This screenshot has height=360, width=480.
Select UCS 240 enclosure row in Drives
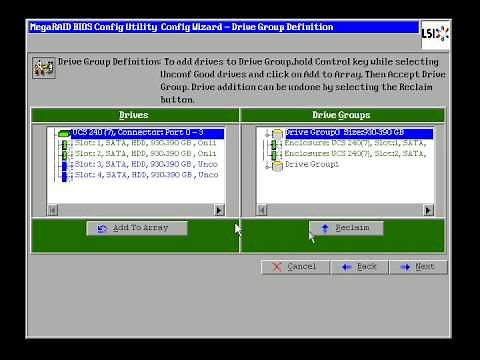147,133
